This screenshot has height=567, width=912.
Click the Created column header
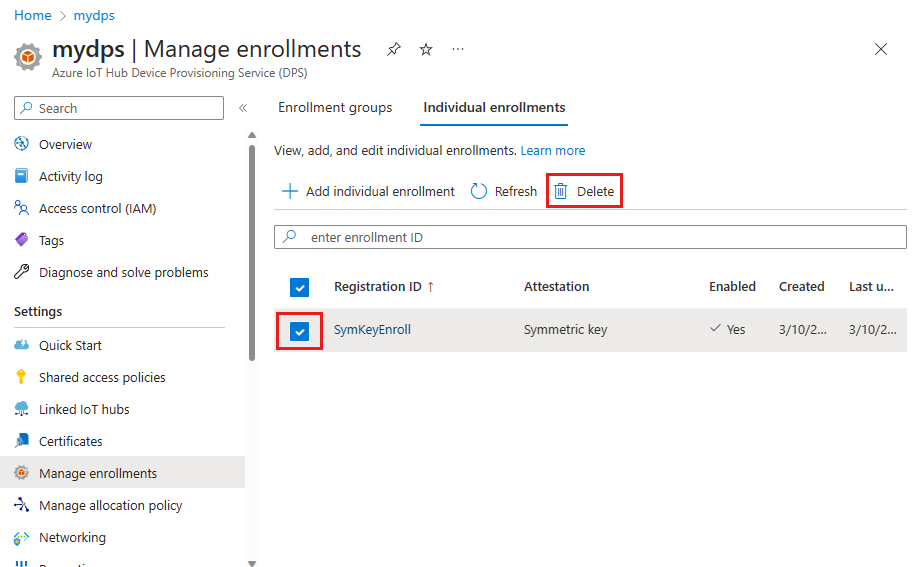point(801,287)
